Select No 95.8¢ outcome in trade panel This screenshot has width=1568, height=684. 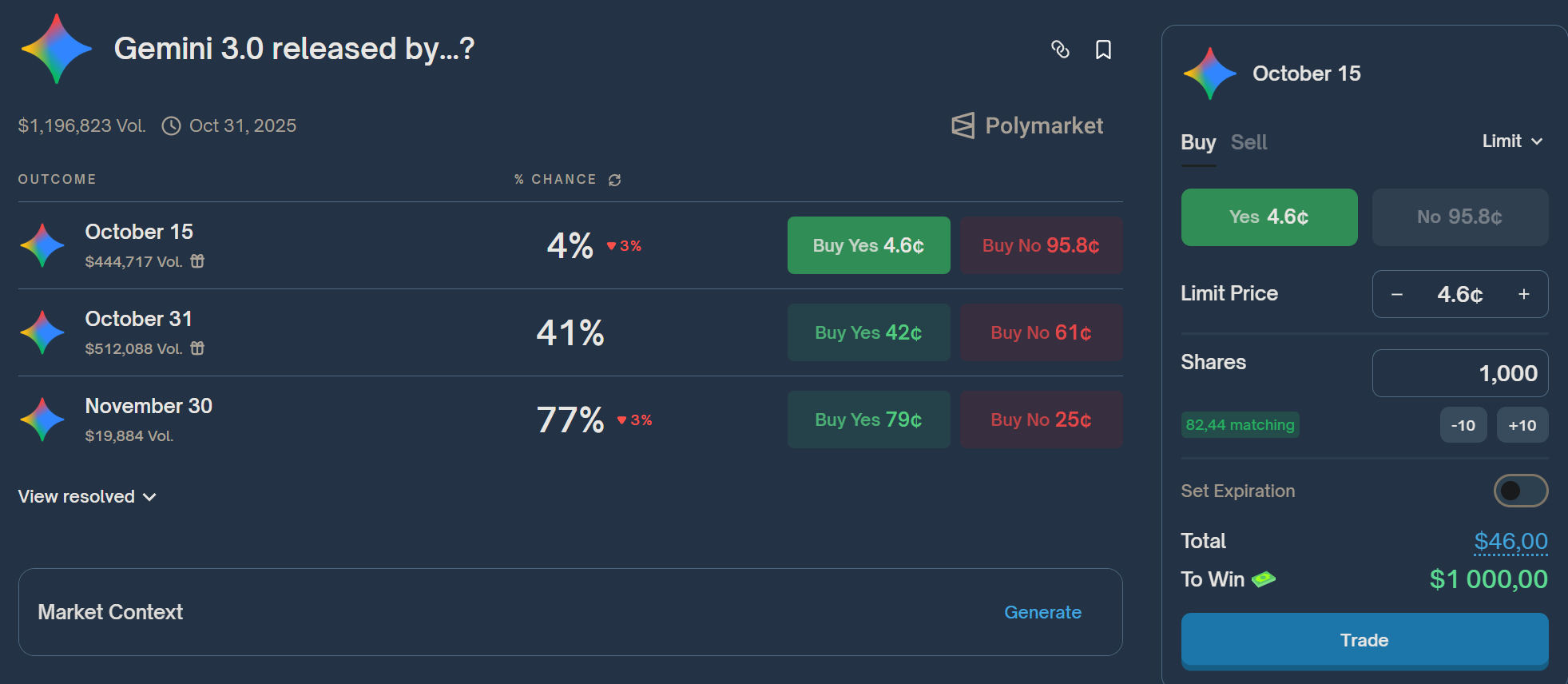1460,217
